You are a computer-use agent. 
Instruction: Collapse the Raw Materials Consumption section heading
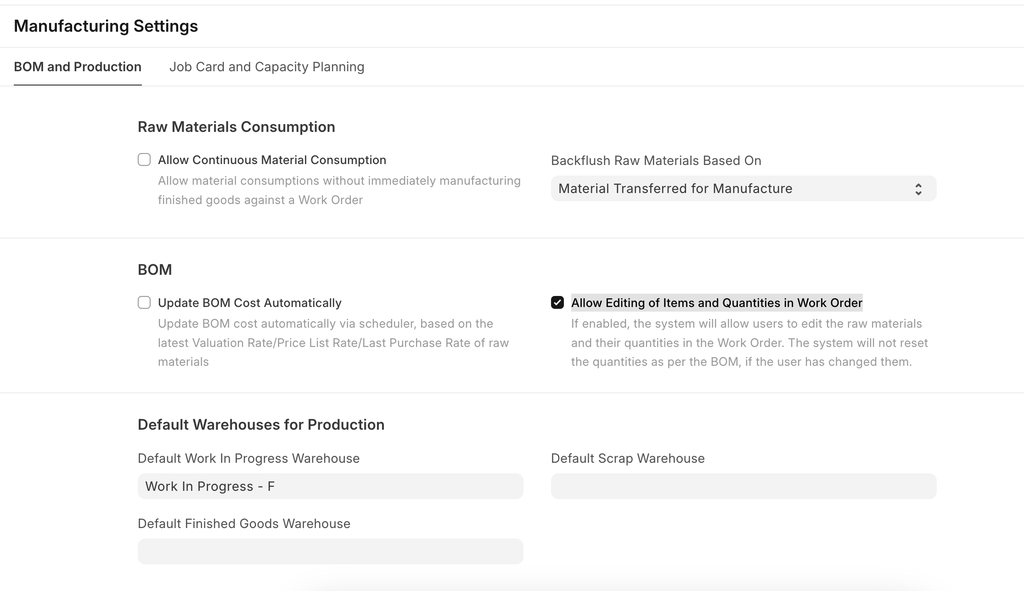[236, 127]
